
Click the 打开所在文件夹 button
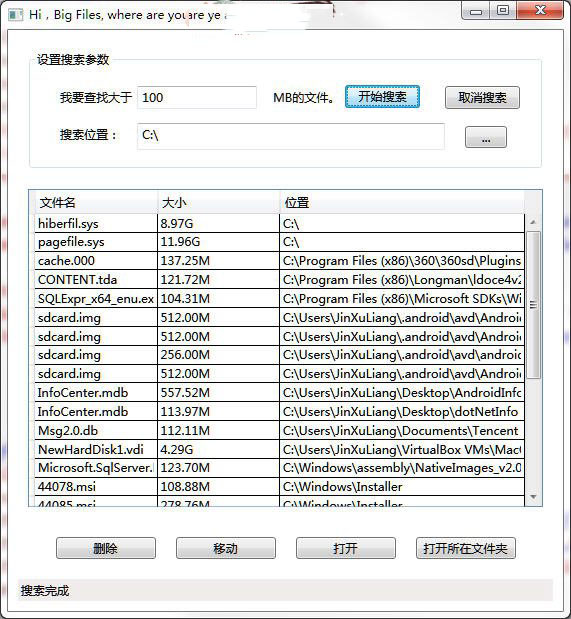point(466,548)
